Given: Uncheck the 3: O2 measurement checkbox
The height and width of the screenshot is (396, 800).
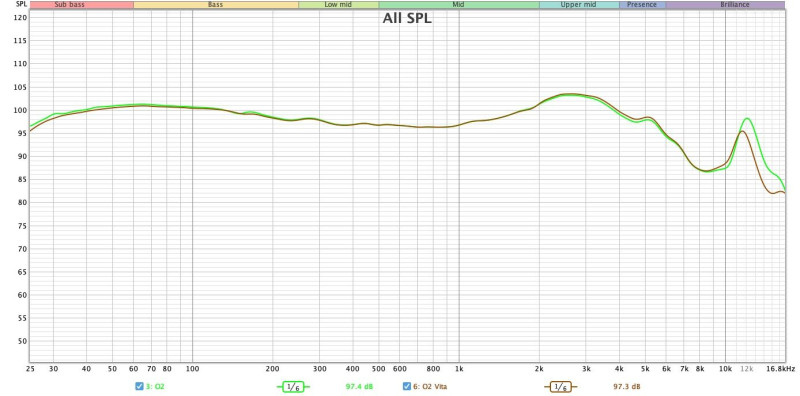Looking at the screenshot, I should tap(139, 386).
